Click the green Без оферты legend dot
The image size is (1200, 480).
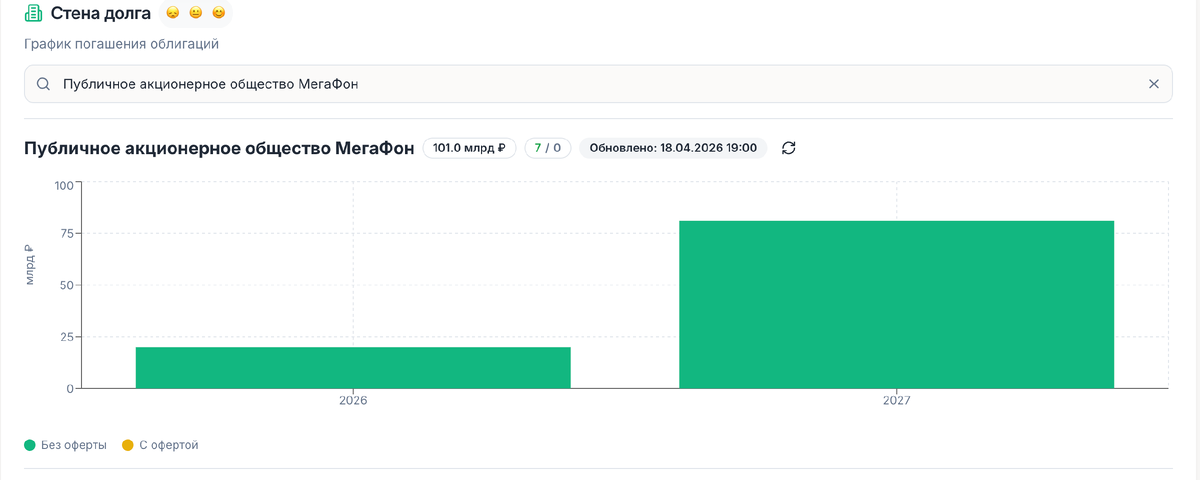point(30,445)
